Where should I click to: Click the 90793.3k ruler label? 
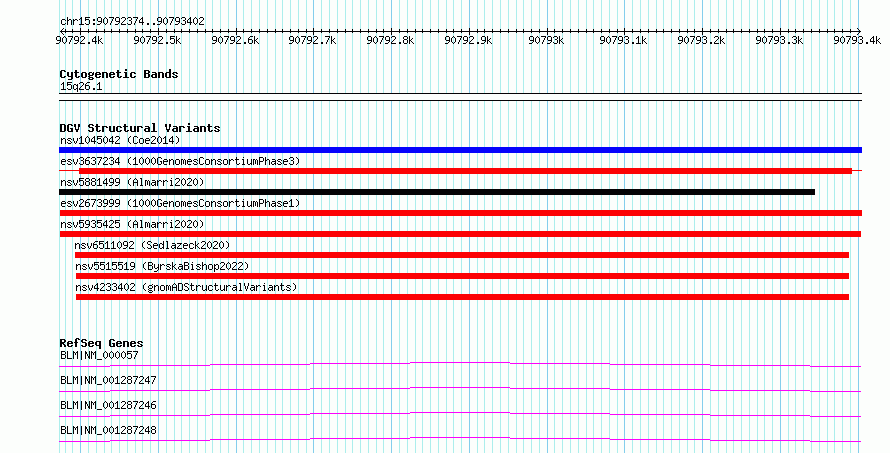[x=779, y=40]
